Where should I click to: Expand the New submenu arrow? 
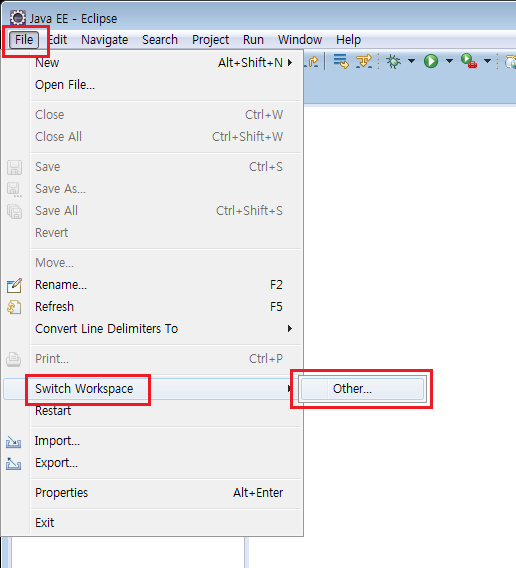click(290, 63)
